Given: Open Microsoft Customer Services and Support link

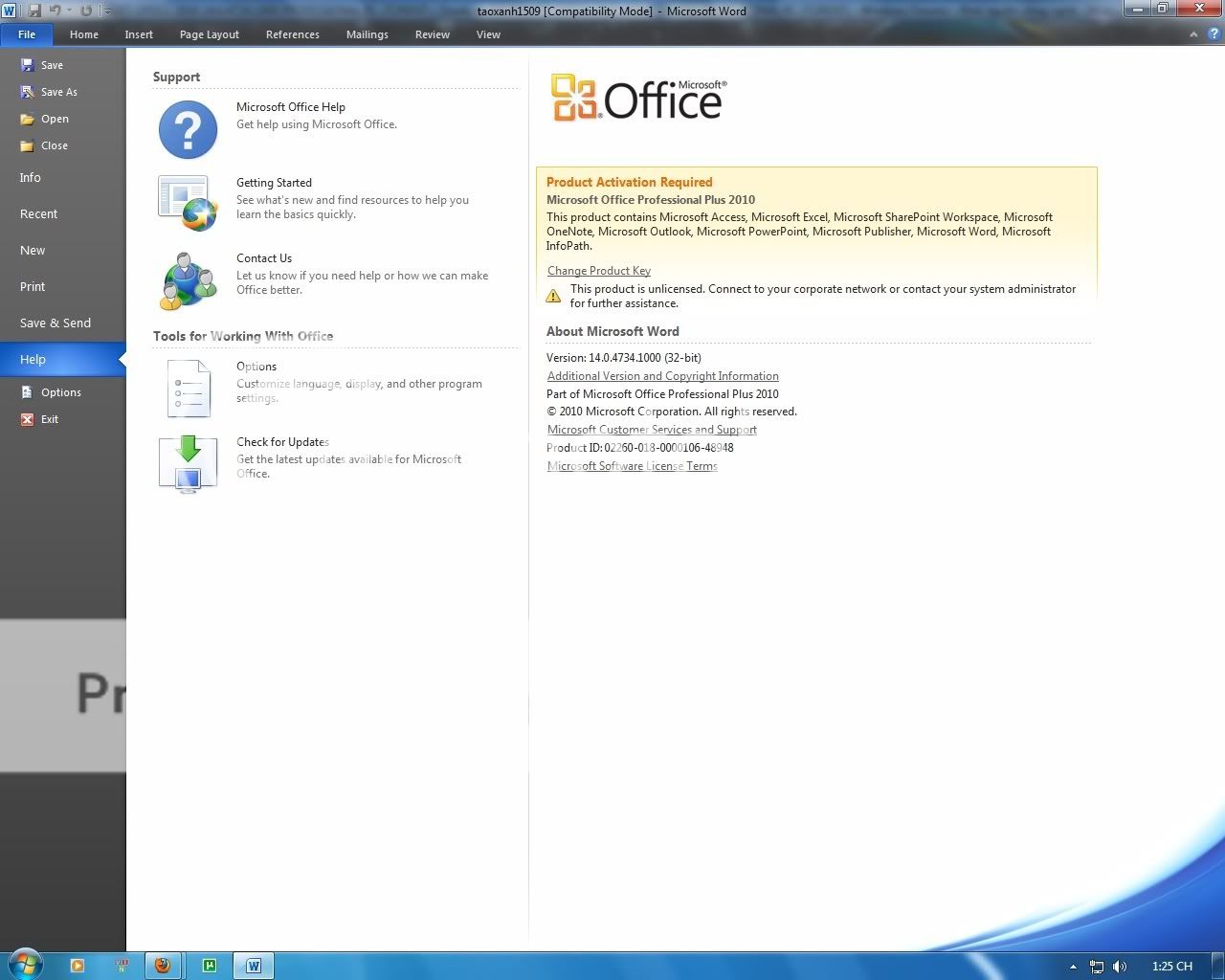Looking at the screenshot, I should pyautogui.click(x=652, y=430).
